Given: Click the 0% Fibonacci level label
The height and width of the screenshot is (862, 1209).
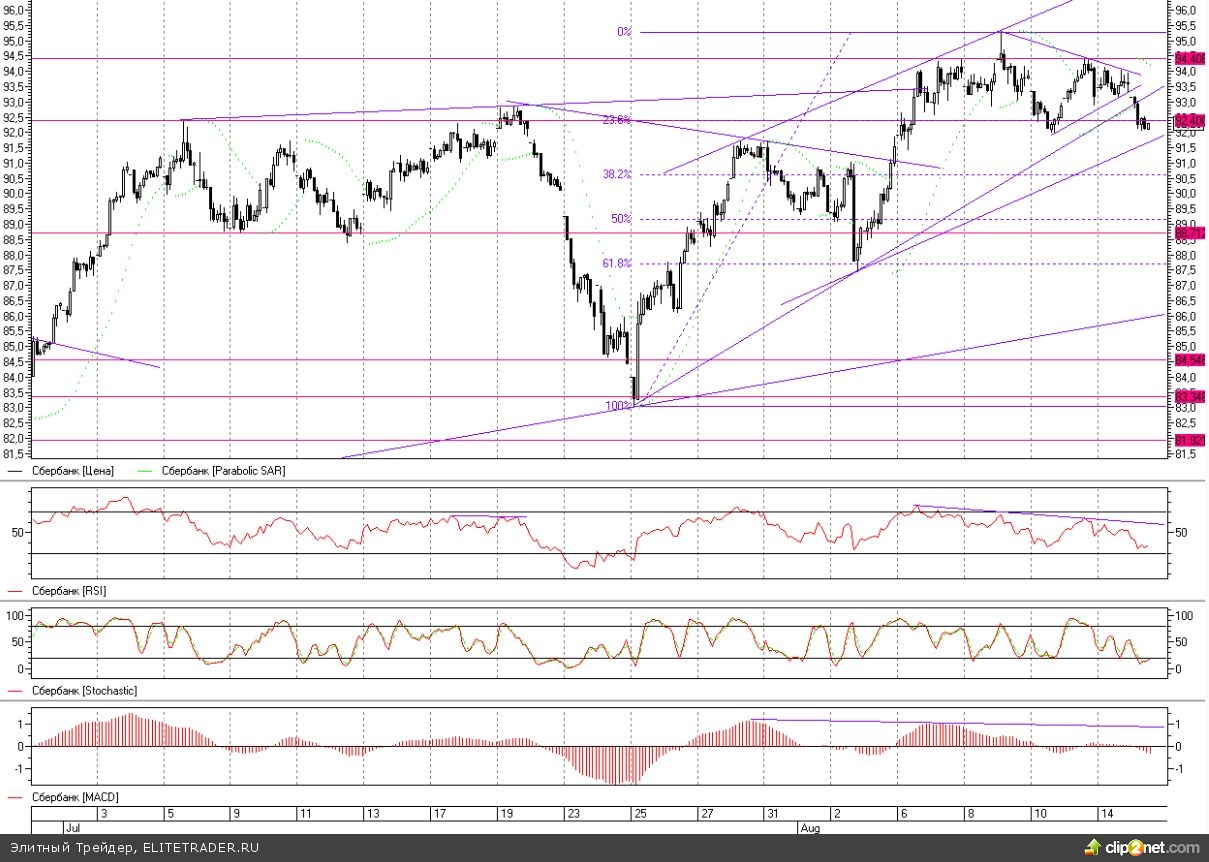Looking at the screenshot, I should point(624,32).
